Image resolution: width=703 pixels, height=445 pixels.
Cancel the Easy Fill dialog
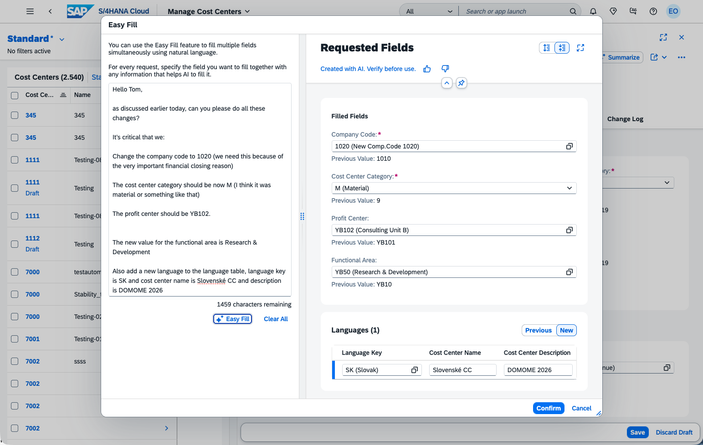[x=581, y=408]
